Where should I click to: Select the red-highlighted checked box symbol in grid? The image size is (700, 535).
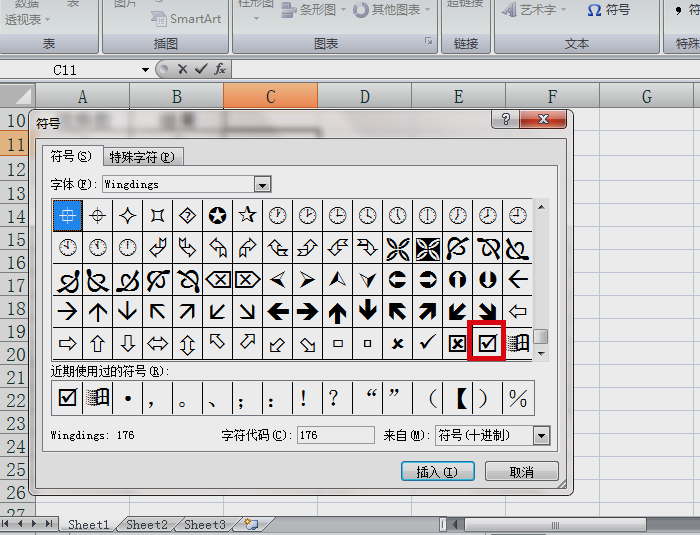coord(487,343)
